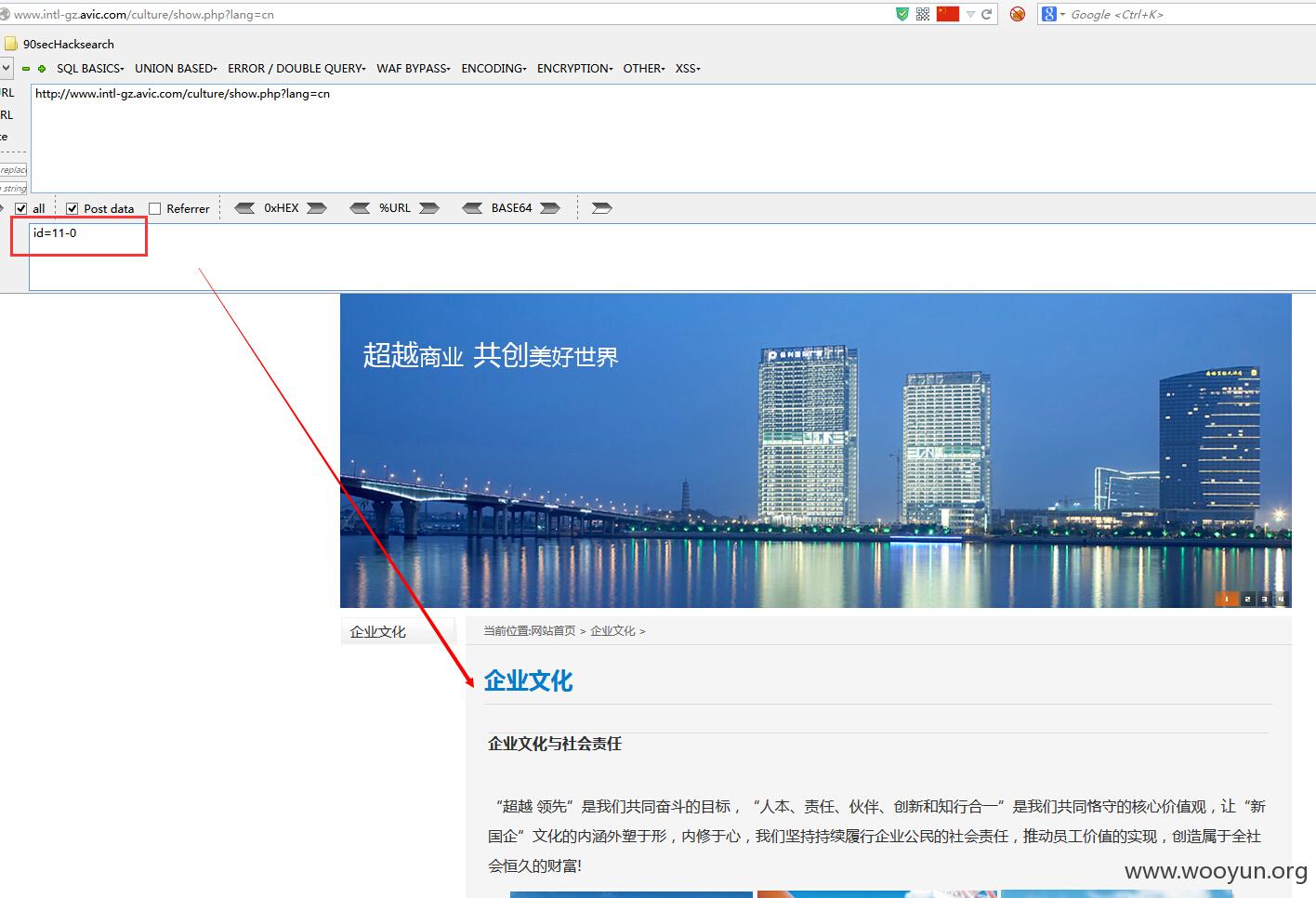Reload the page with refresh icon

tap(987, 14)
